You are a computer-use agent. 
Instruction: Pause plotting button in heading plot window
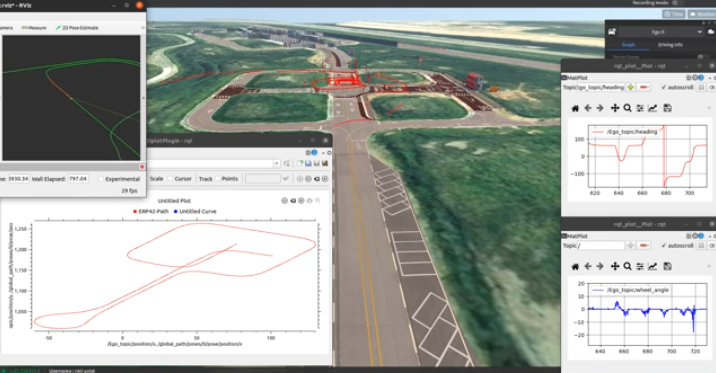coord(700,87)
